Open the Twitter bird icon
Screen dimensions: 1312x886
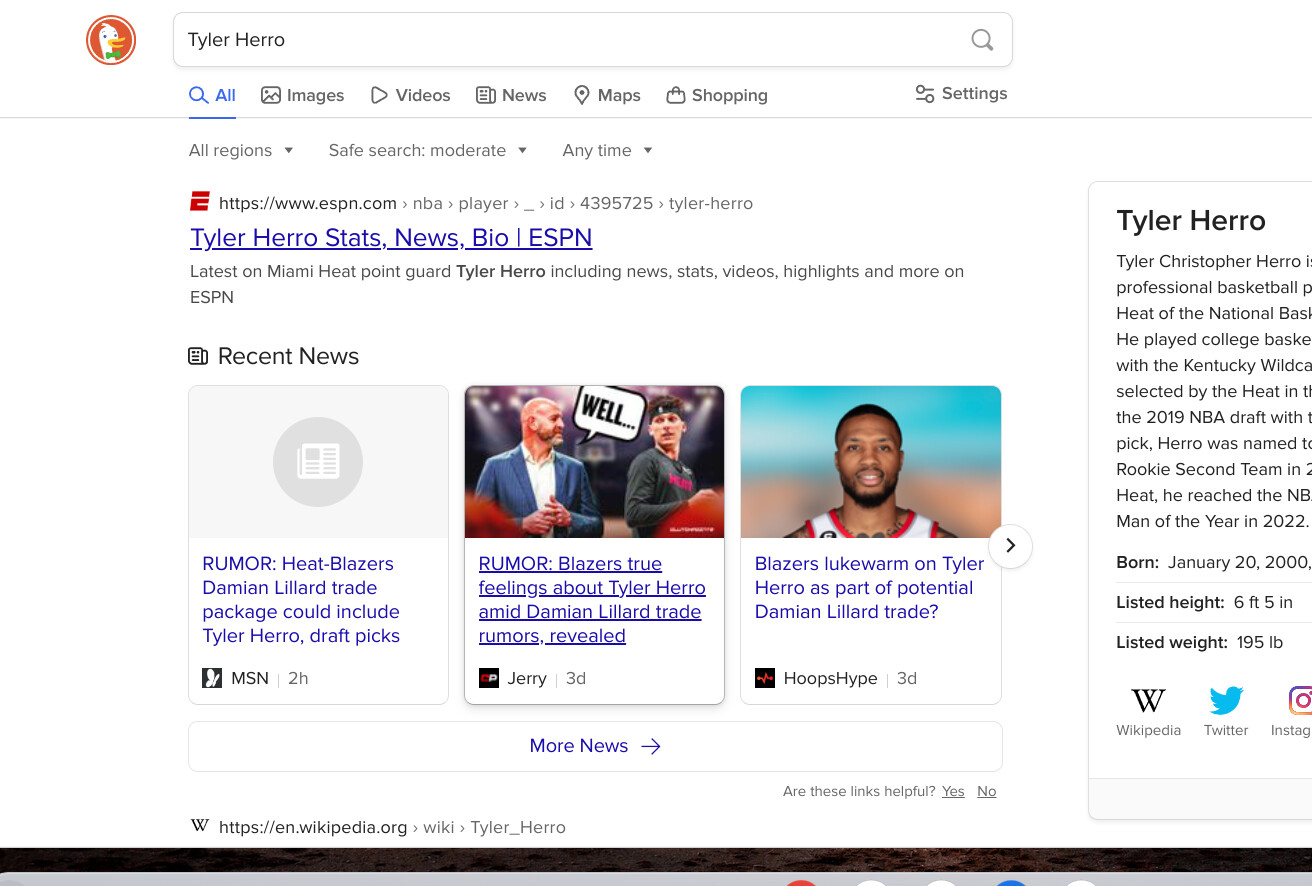tap(1226, 701)
